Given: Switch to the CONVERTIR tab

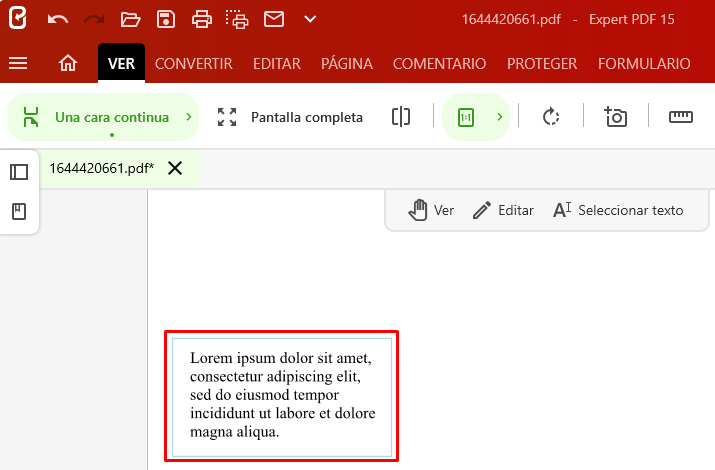Looking at the screenshot, I should [194, 64].
